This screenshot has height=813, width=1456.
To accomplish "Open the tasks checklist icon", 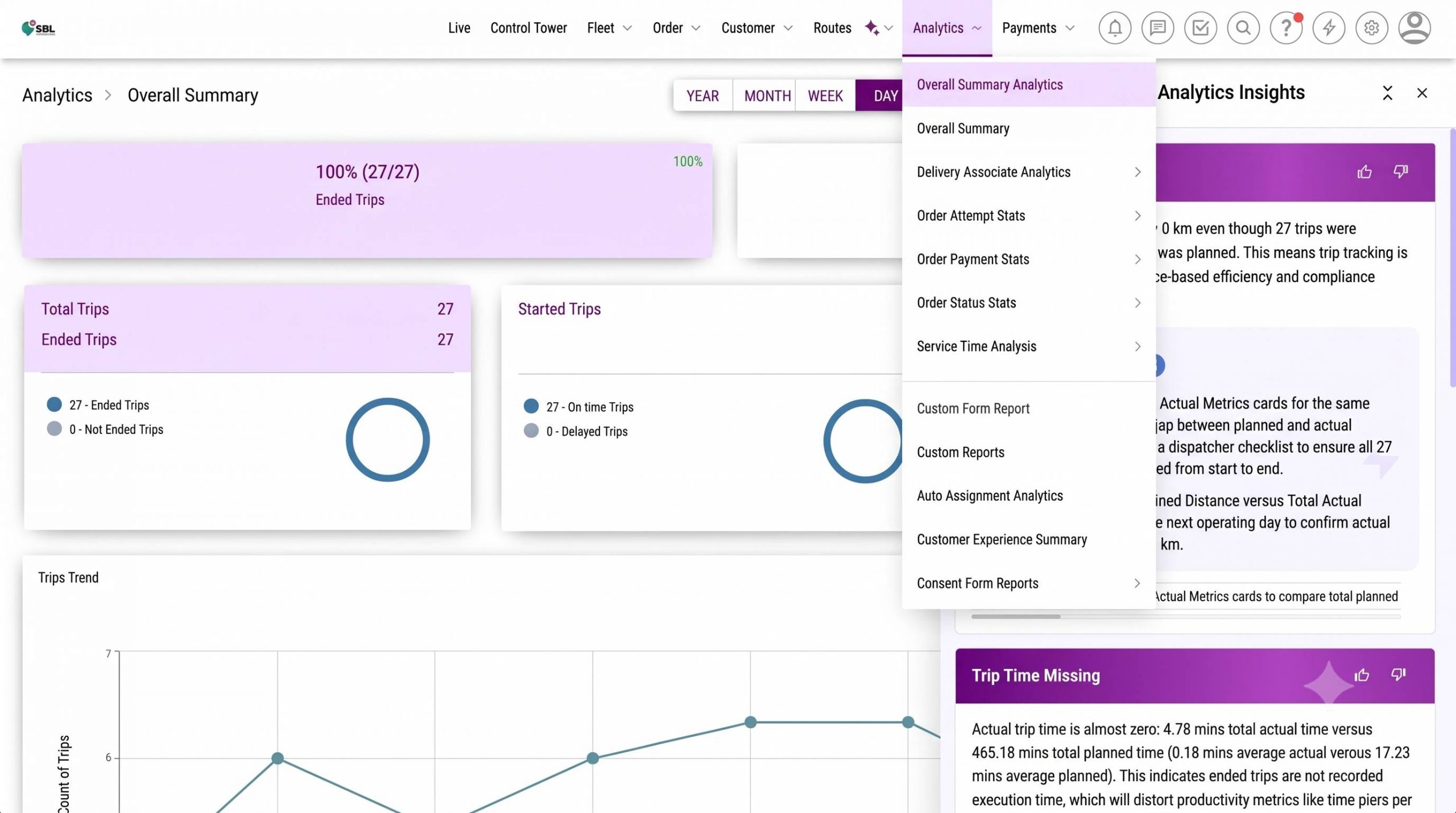I will 1200,28.
